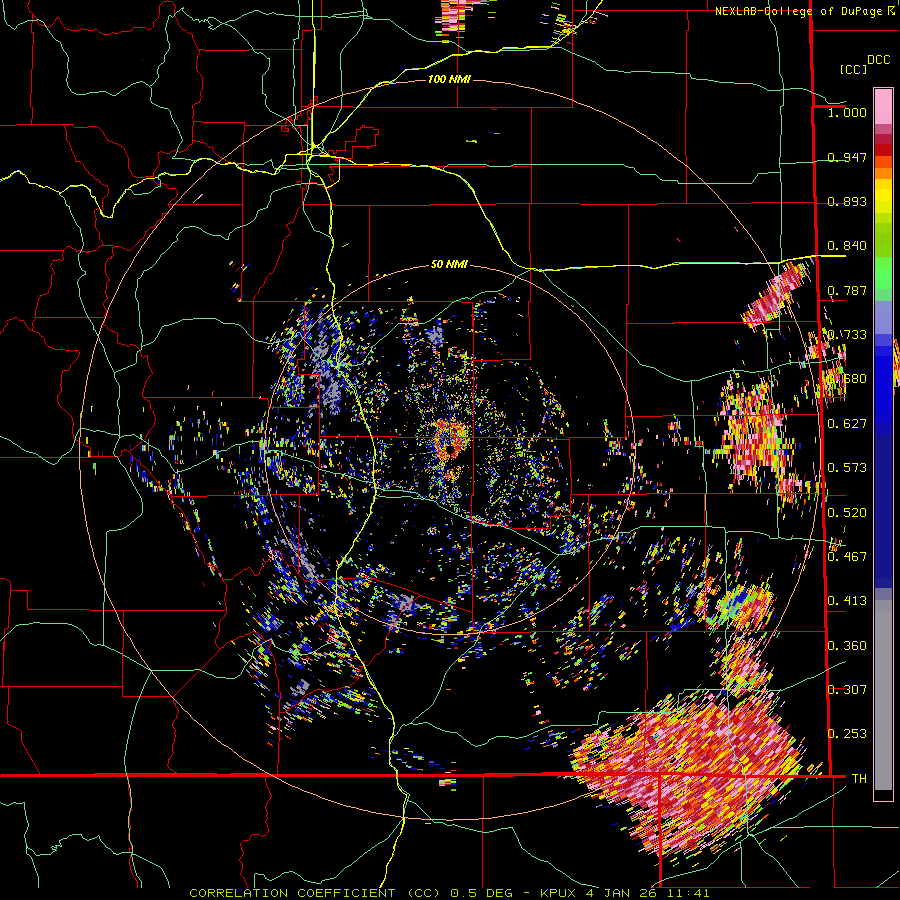Click the 100 NMI range ring label

449,79
